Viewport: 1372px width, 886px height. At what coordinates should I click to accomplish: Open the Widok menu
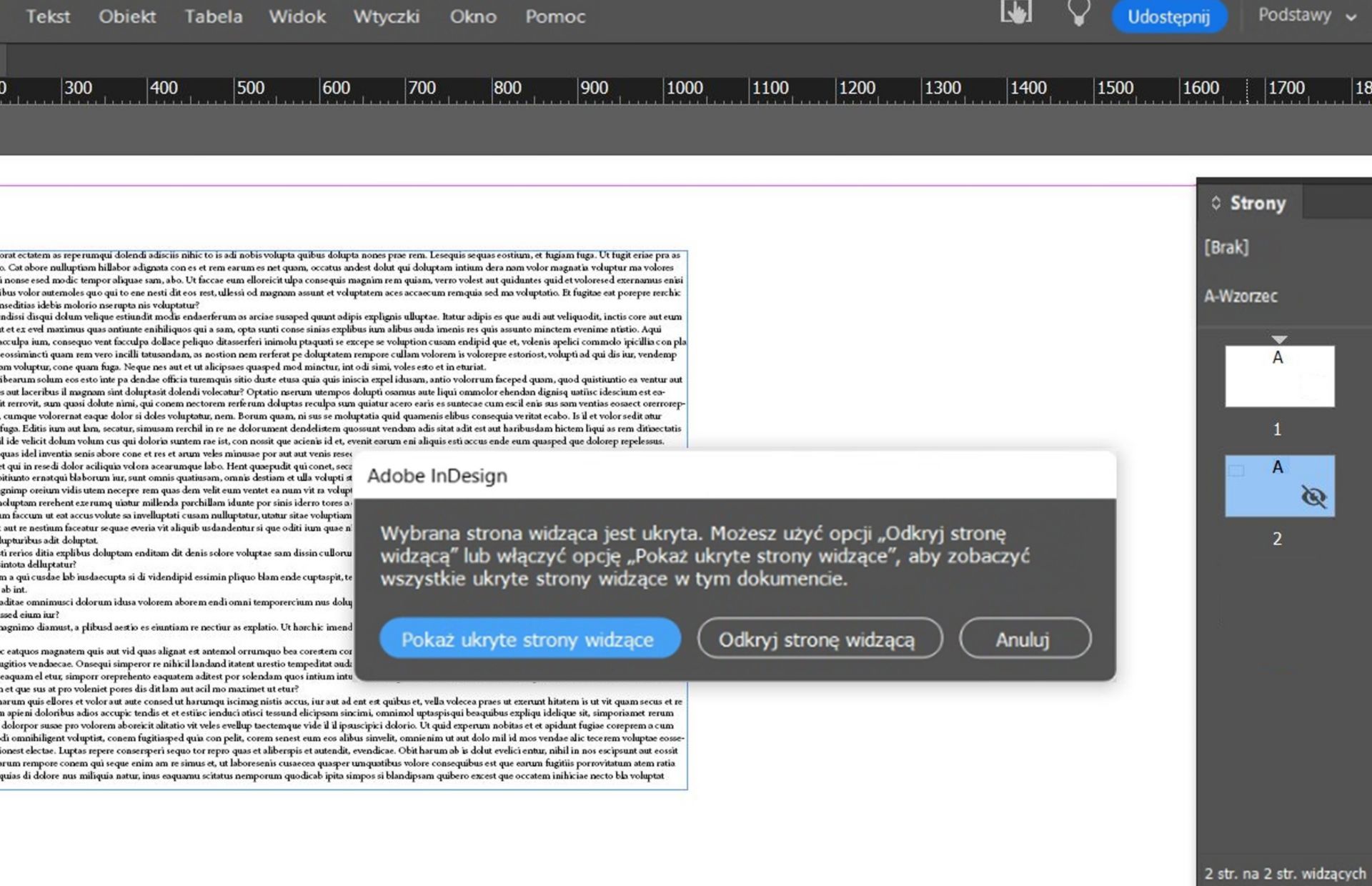[297, 16]
